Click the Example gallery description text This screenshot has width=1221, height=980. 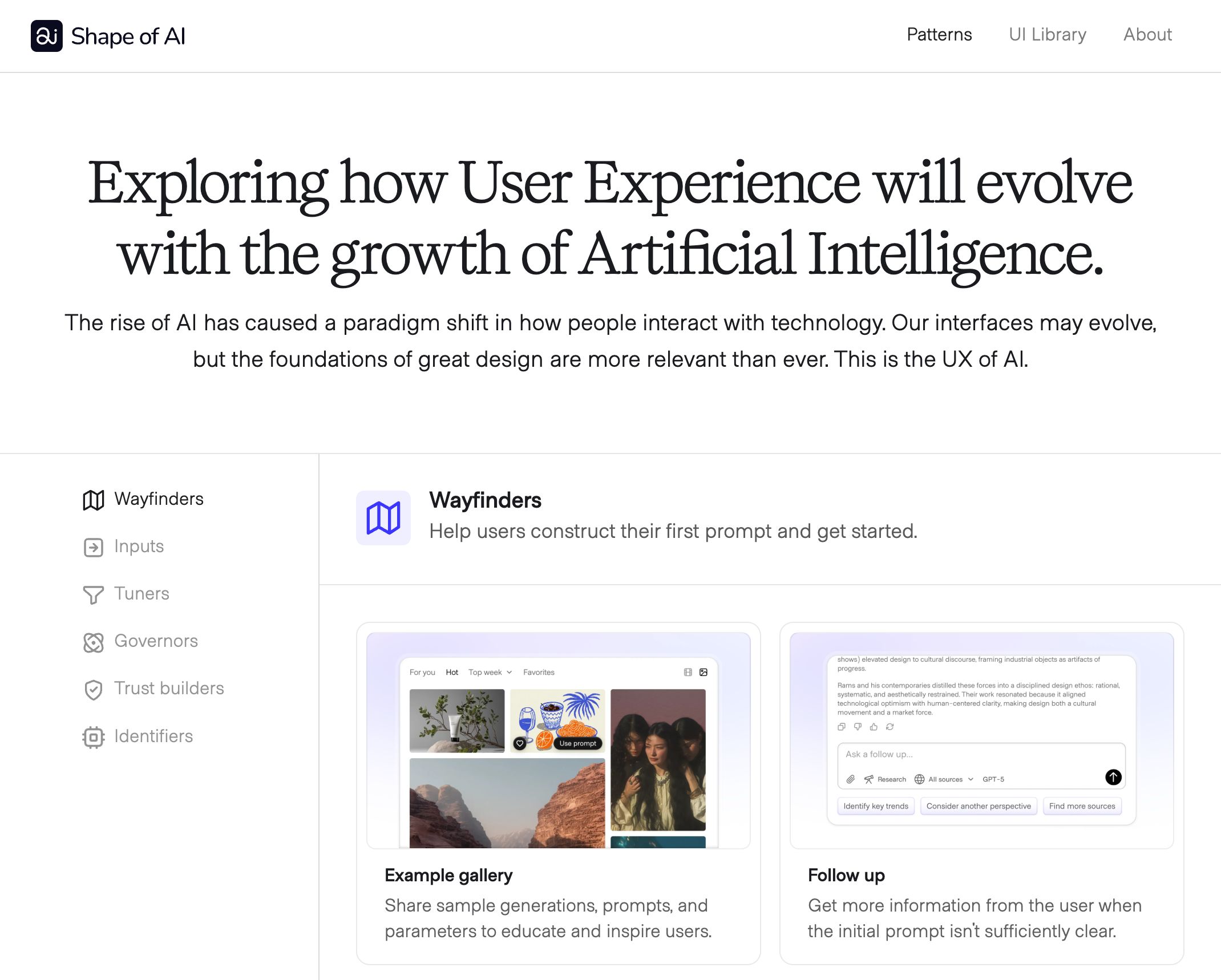point(548,918)
